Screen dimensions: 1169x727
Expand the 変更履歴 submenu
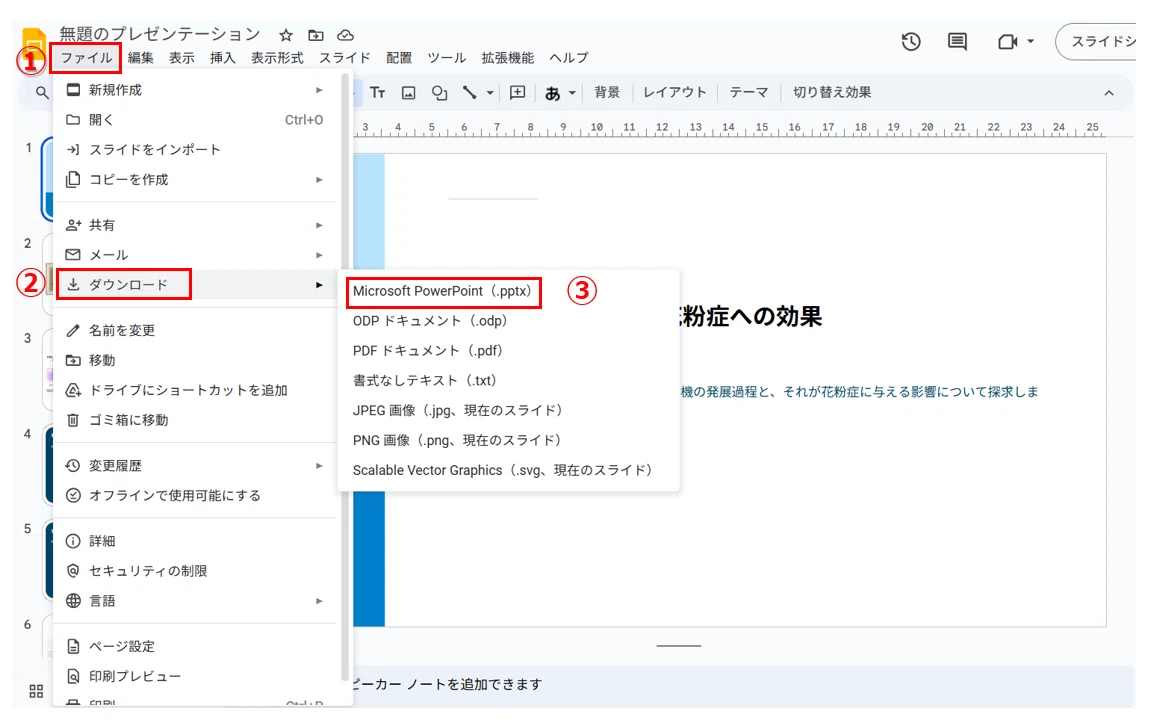tap(197, 465)
